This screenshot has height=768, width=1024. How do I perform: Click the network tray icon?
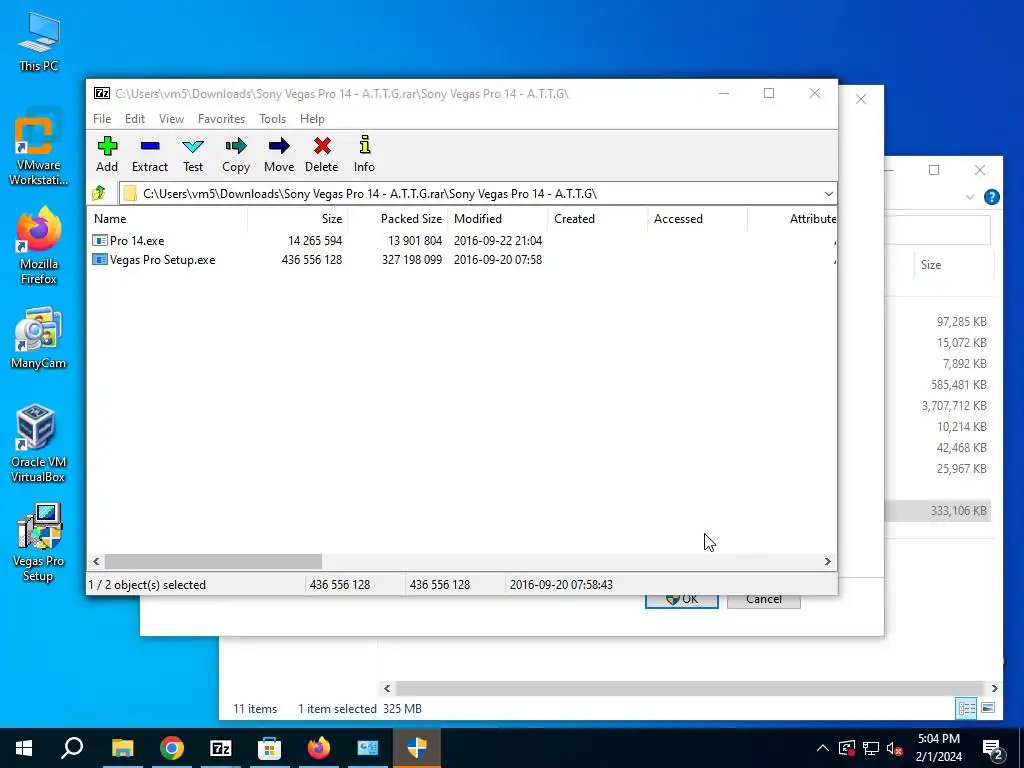pos(871,748)
